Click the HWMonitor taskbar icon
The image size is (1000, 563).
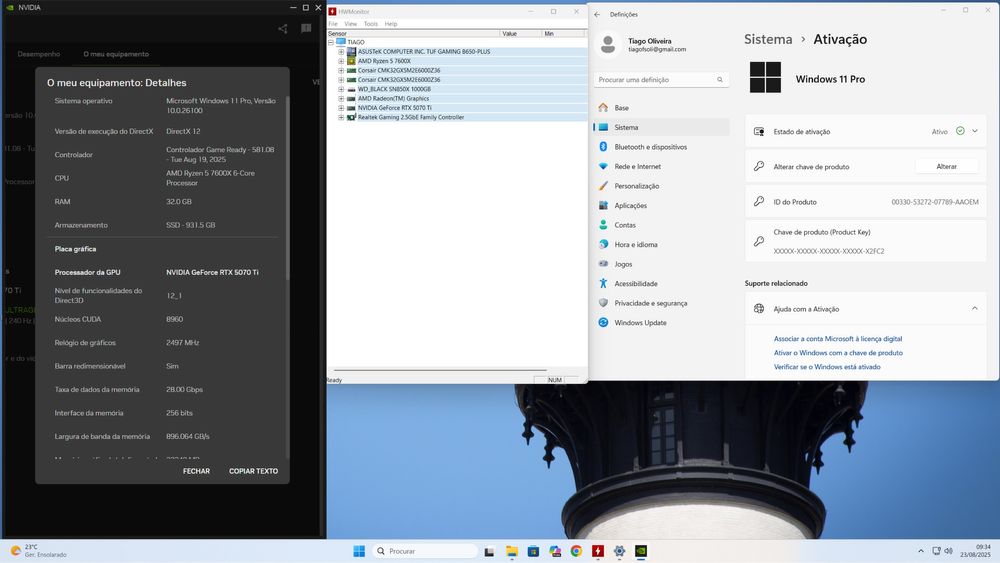pyautogui.click(x=598, y=551)
